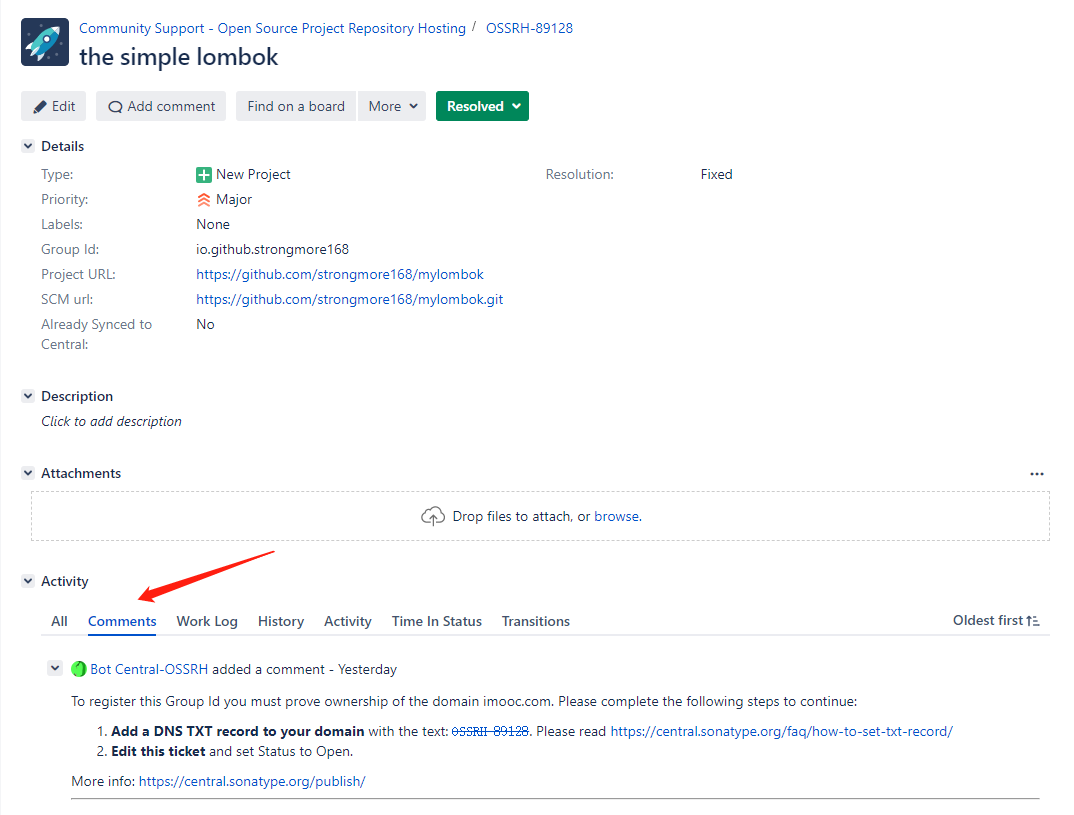
Task: Switch to the Work Log tab
Action: coord(207,621)
